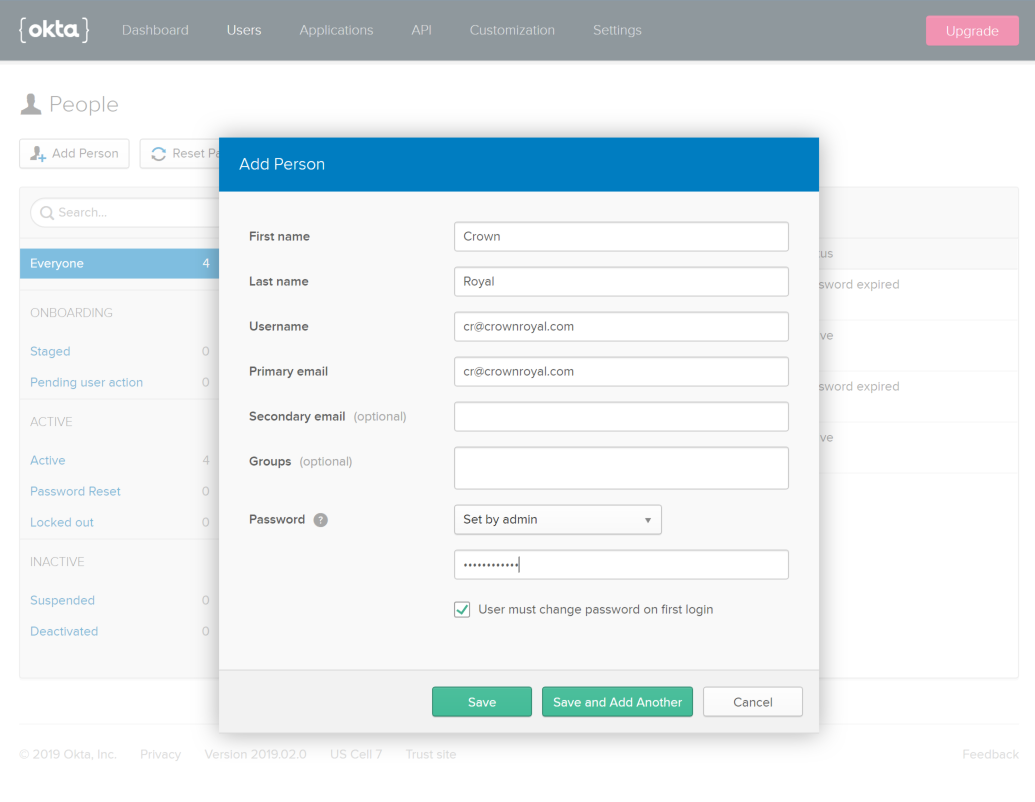Click the Secondary email field
Viewport: 1035px width, 802px height.
pos(620,416)
